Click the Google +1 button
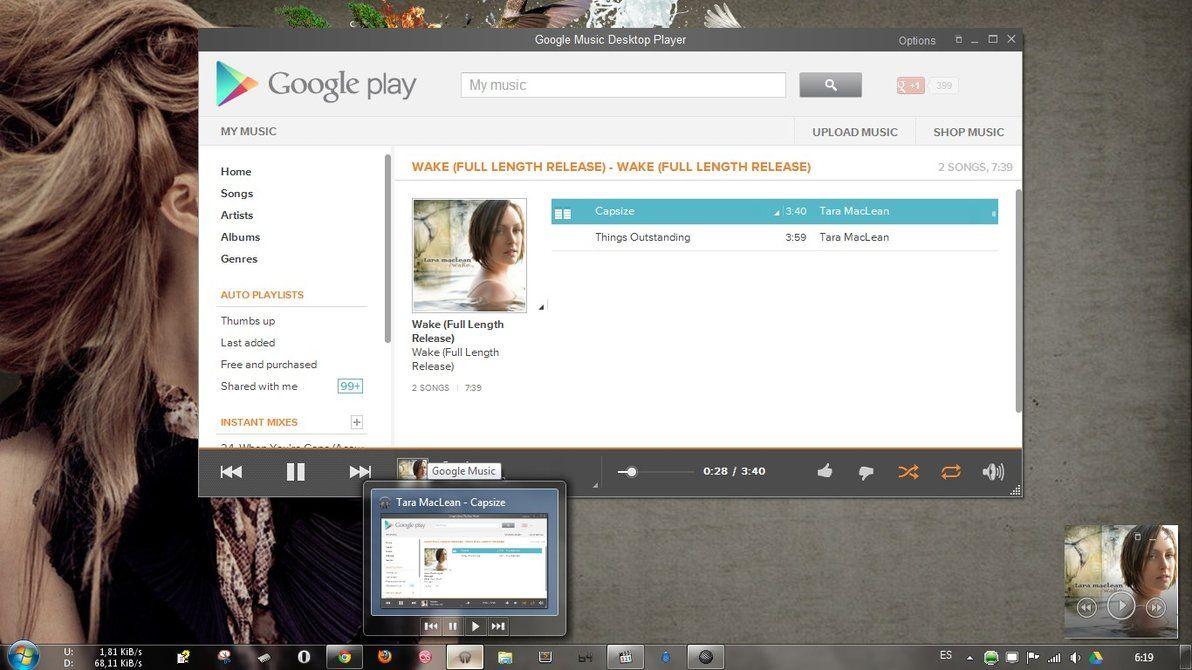 pyautogui.click(x=910, y=85)
